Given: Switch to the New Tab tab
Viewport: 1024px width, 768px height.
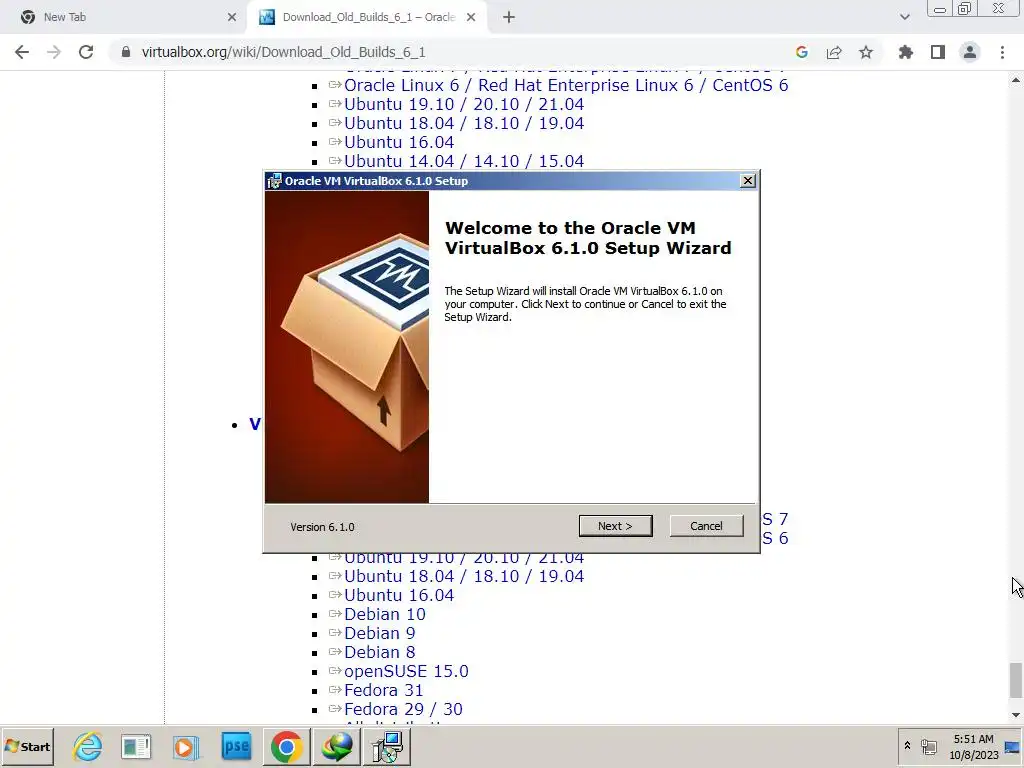Looking at the screenshot, I should coord(124,17).
